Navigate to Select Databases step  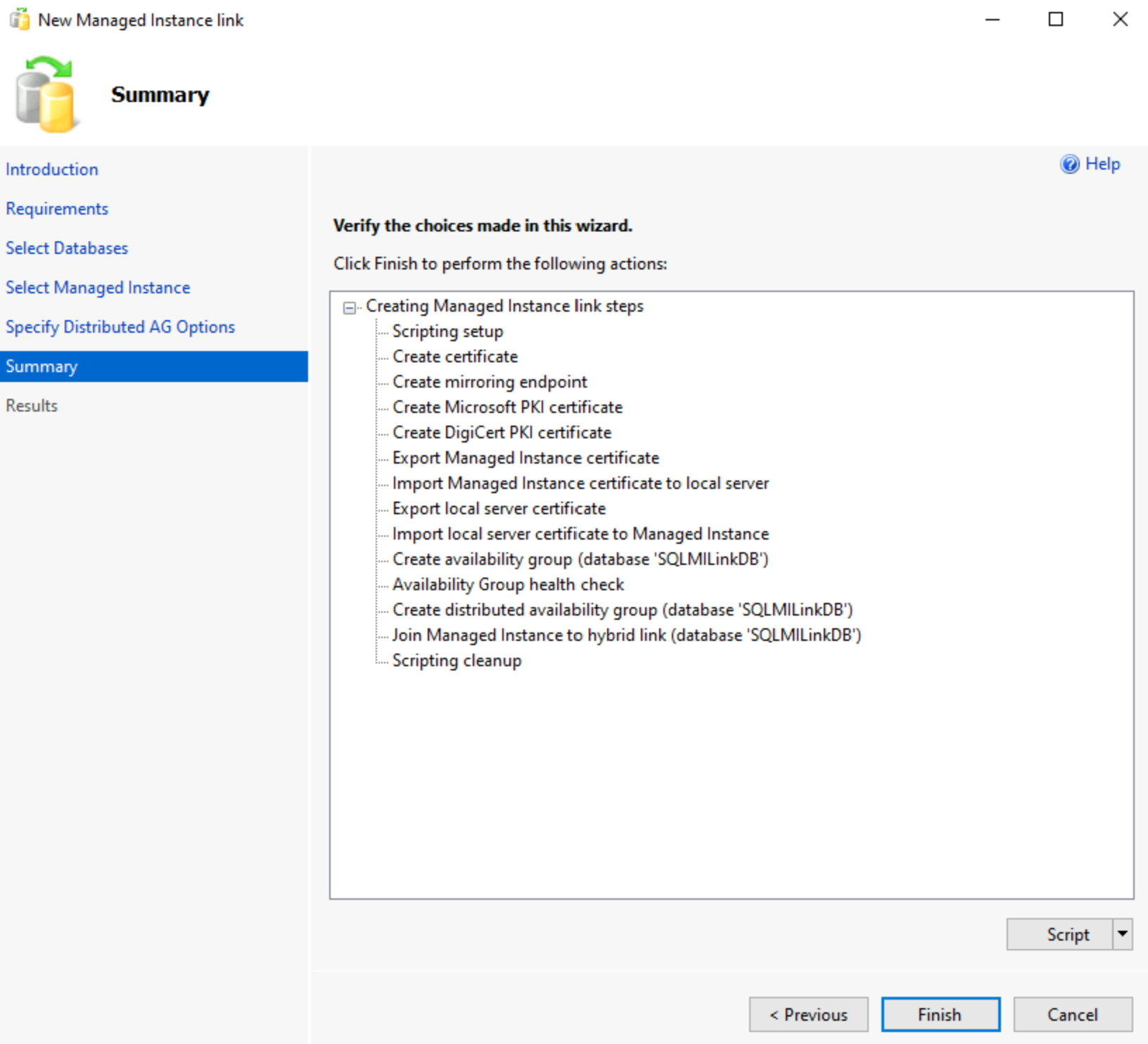pos(67,248)
